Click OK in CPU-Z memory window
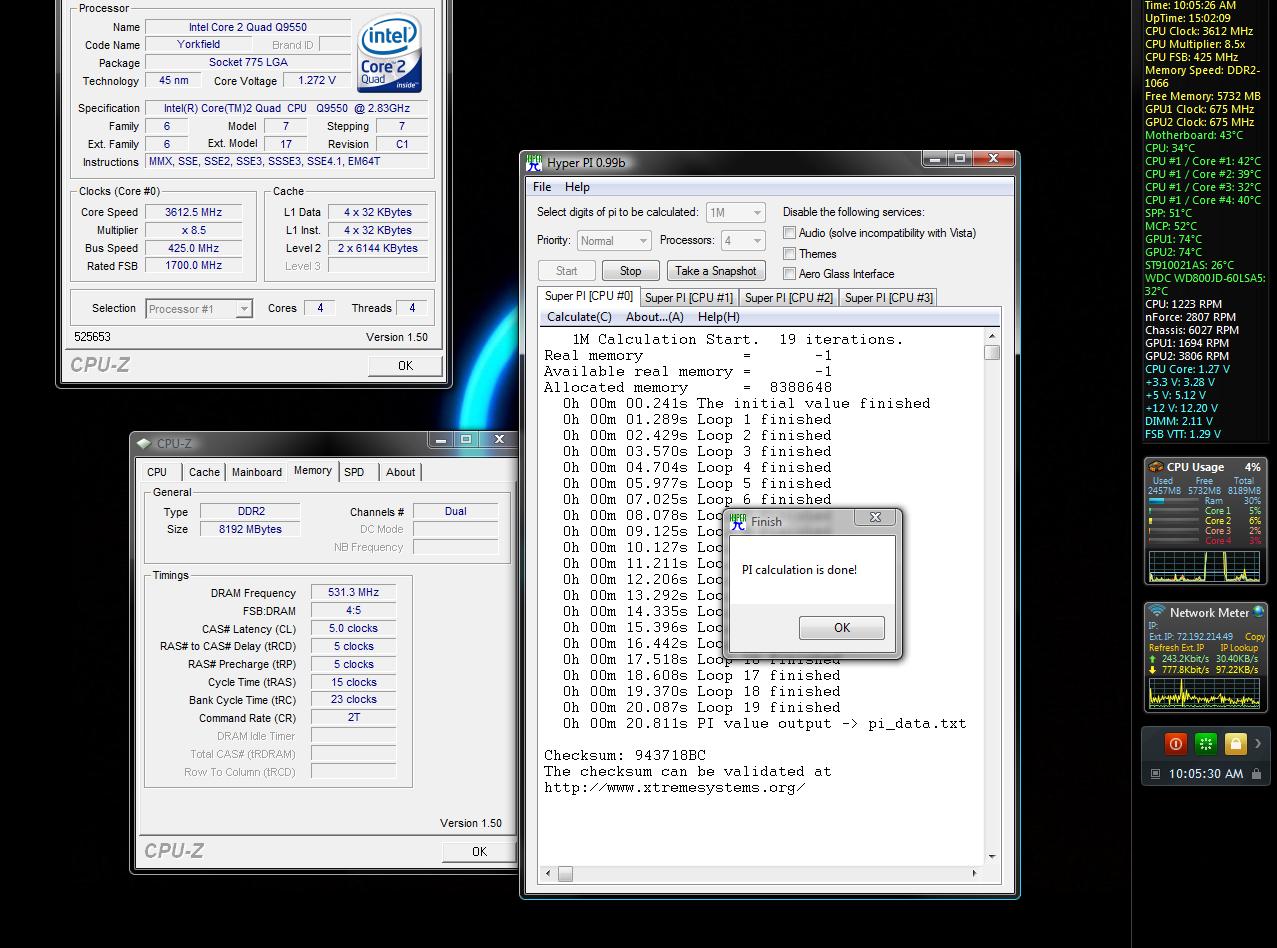Screen dimensions: 1277x948 pos(479,851)
